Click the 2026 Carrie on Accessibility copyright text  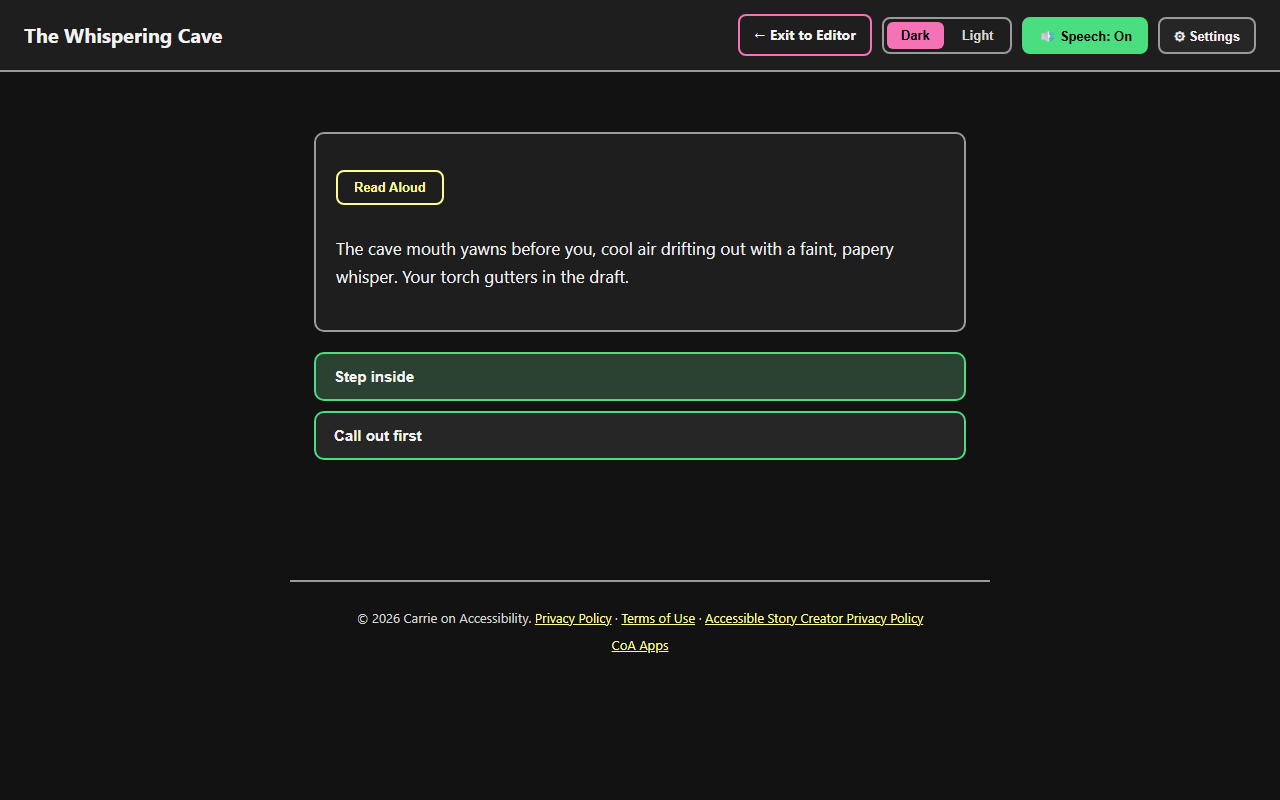tap(444, 618)
